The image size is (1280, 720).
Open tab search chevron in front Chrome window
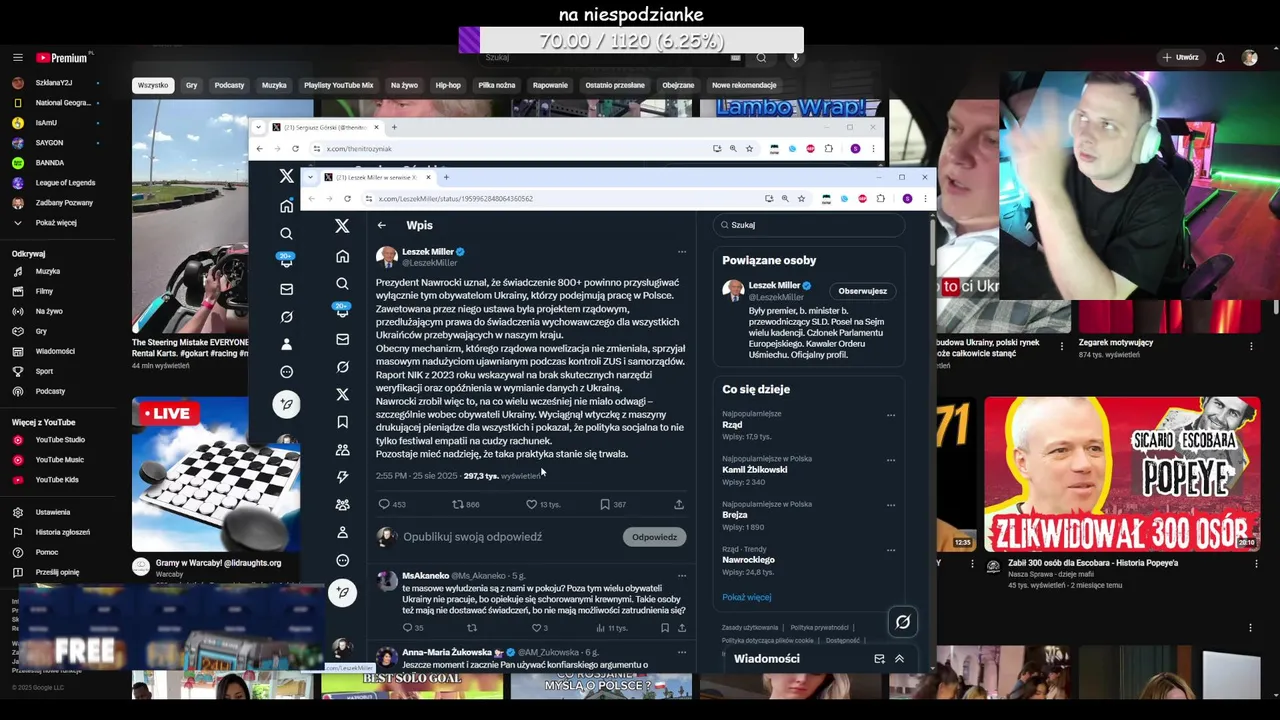pyautogui.click(x=311, y=177)
